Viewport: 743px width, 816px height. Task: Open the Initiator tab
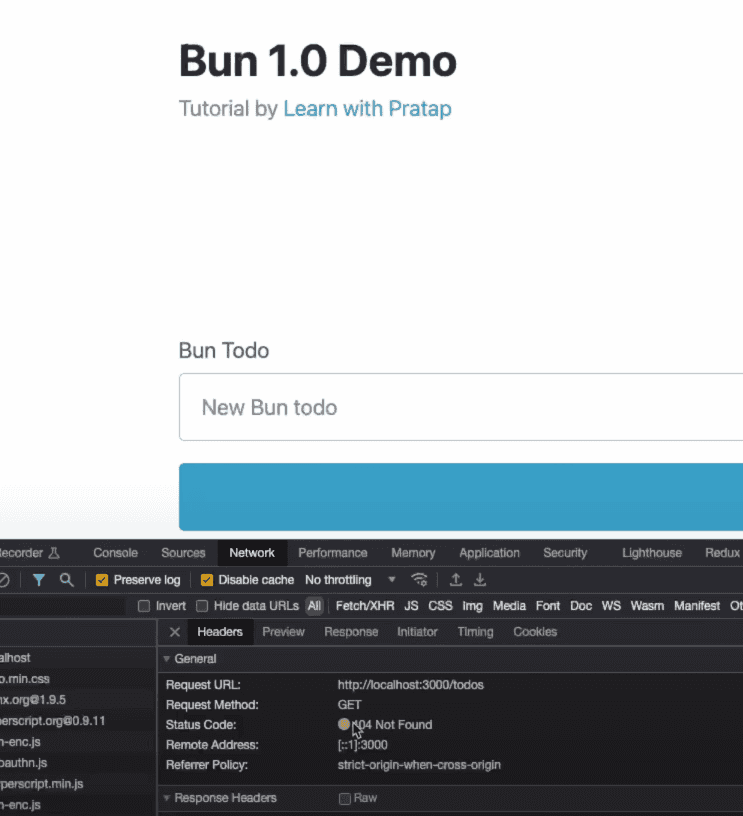[417, 632]
